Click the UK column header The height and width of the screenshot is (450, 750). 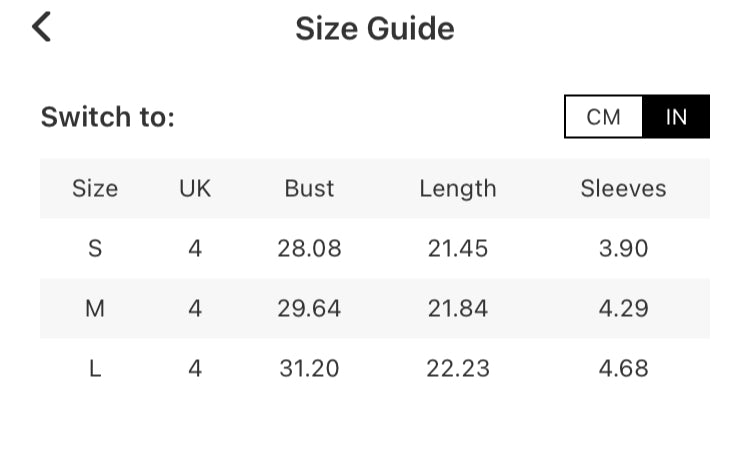195,188
